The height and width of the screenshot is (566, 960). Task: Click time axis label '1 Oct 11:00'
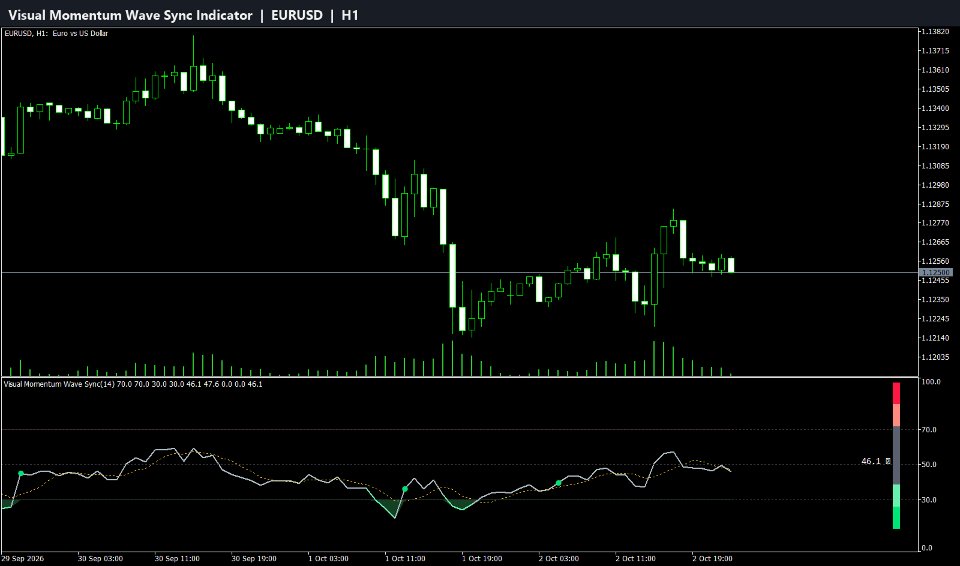click(x=407, y=559)
